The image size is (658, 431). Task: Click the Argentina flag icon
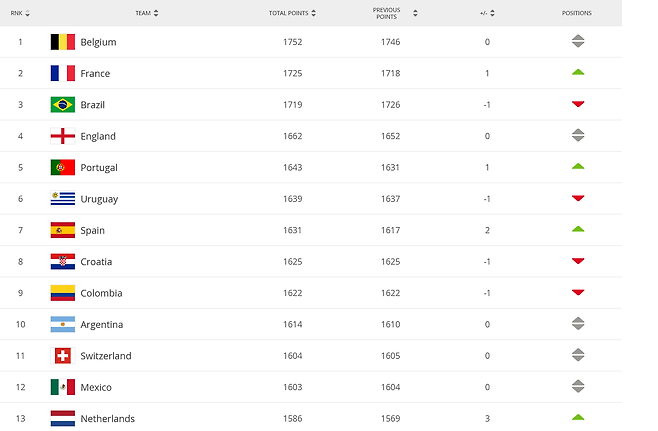[x=63, y=324]
